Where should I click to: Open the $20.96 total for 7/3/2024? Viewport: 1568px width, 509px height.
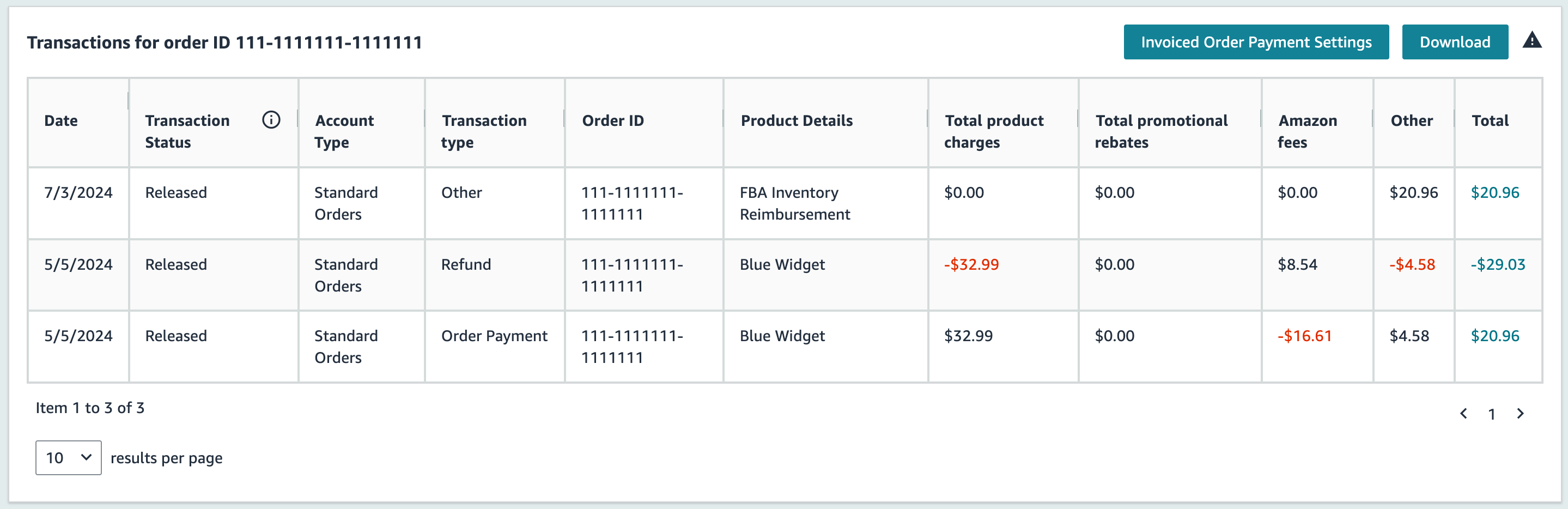(1494, 192)
